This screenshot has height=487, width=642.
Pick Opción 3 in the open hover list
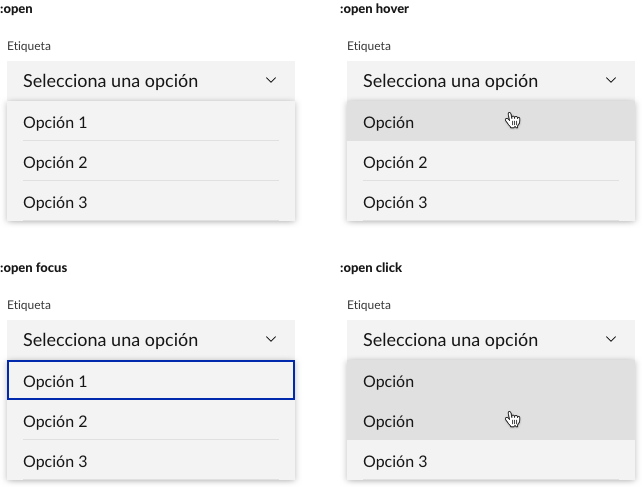(x=395, y=202)
